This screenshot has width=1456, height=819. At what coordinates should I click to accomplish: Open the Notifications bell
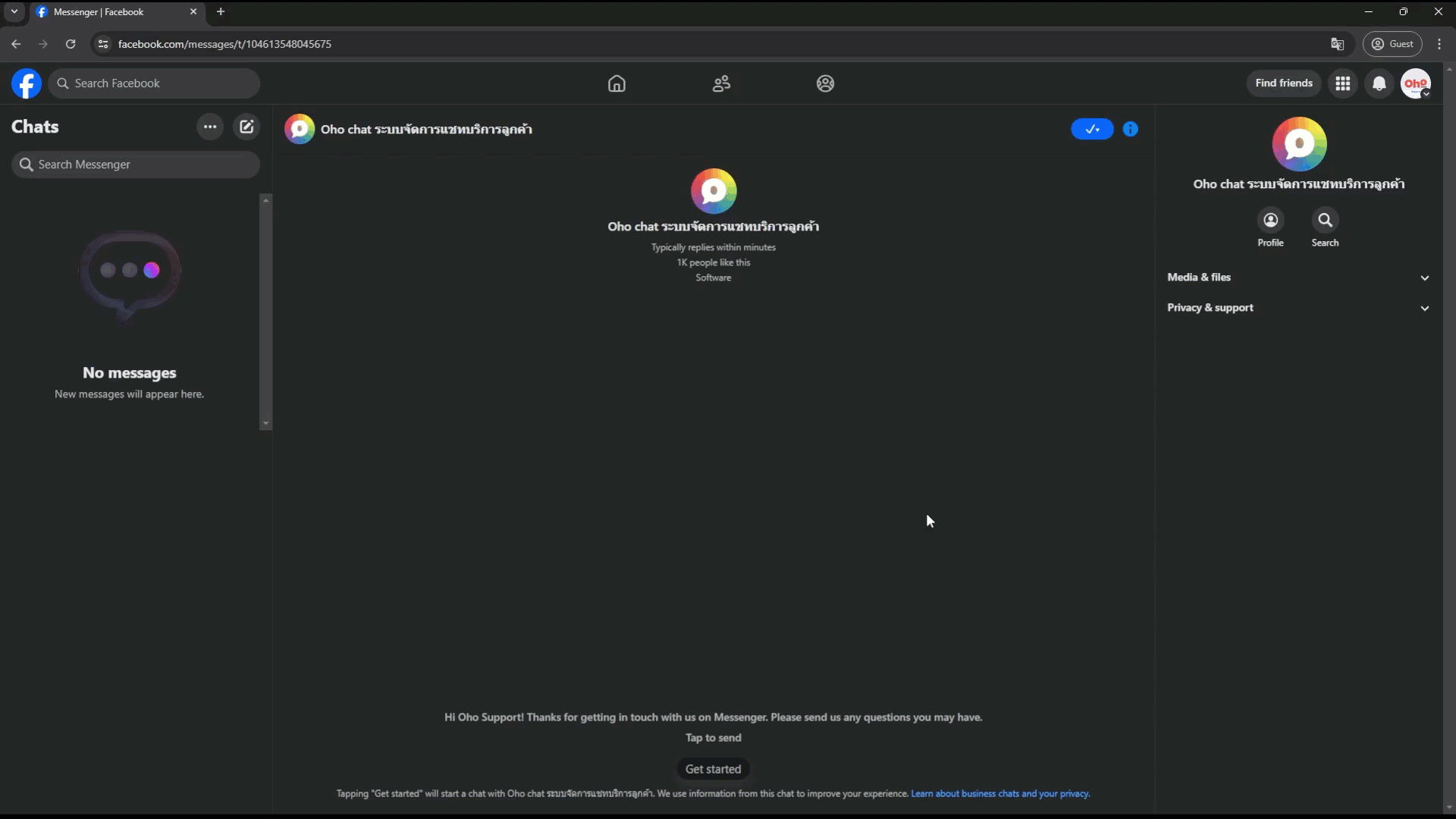(x=1379, y=83)
